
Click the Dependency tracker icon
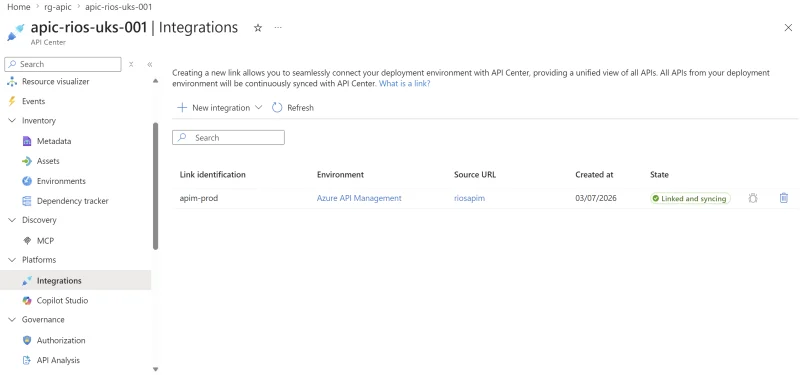coord(27,201)
